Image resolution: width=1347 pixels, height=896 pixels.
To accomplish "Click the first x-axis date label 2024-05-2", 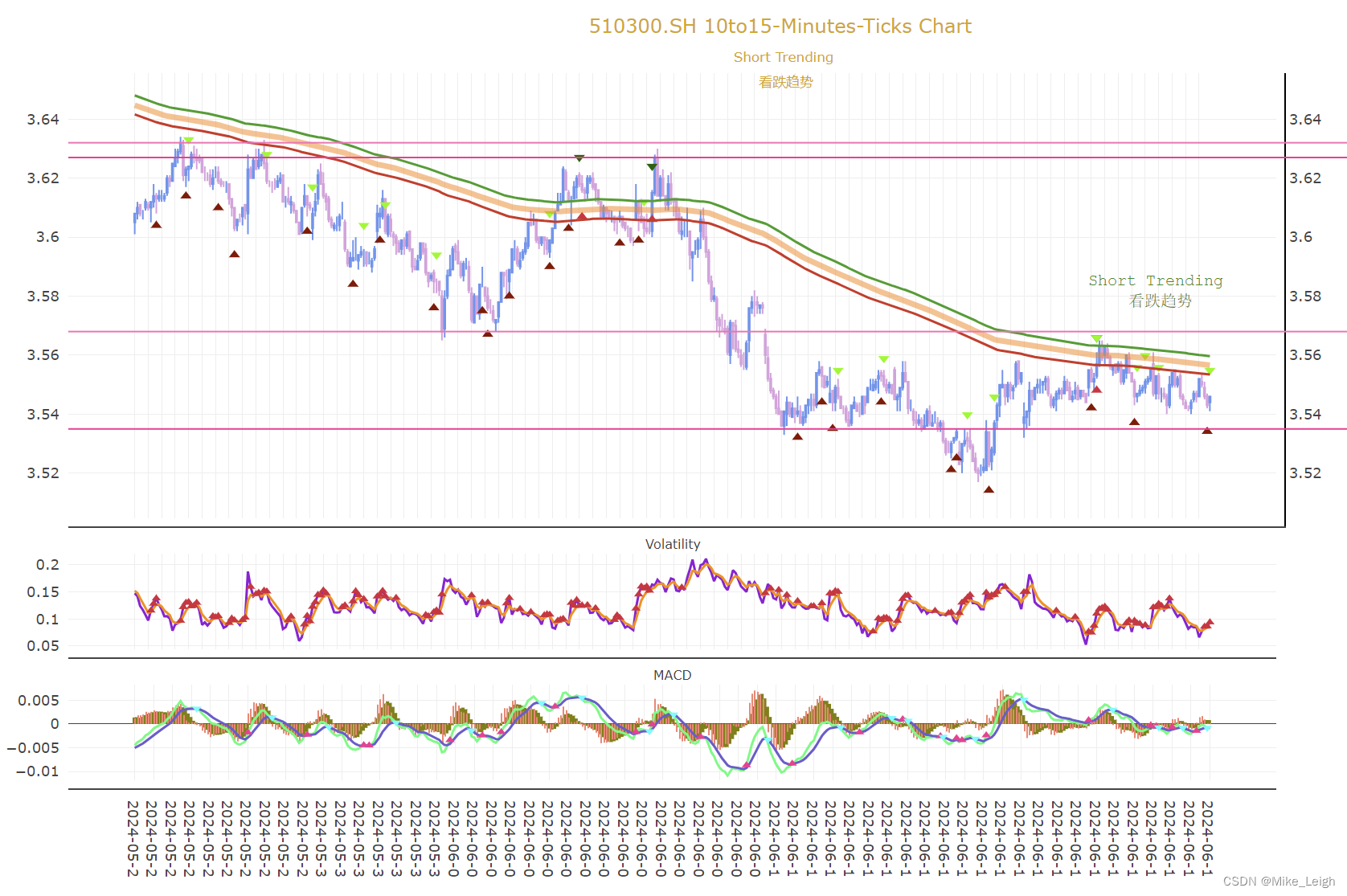I will [x=133, y=838].
